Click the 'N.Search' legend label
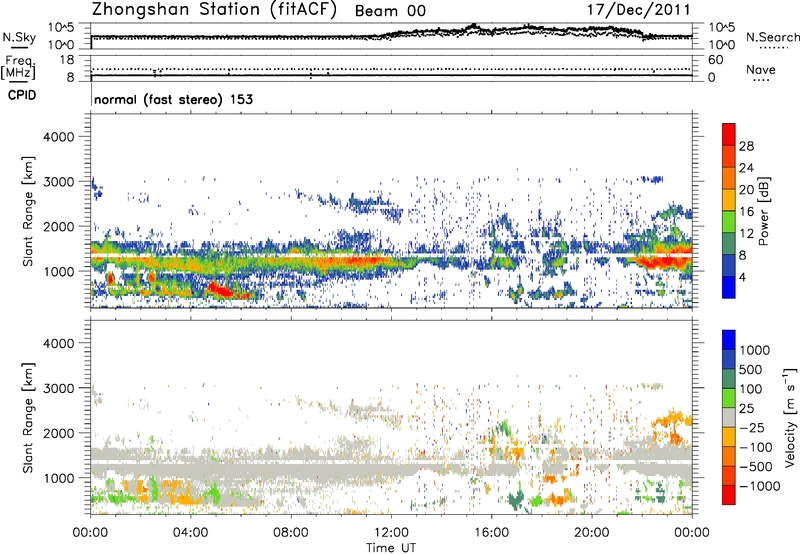The image size is (800, 554). 772,37
